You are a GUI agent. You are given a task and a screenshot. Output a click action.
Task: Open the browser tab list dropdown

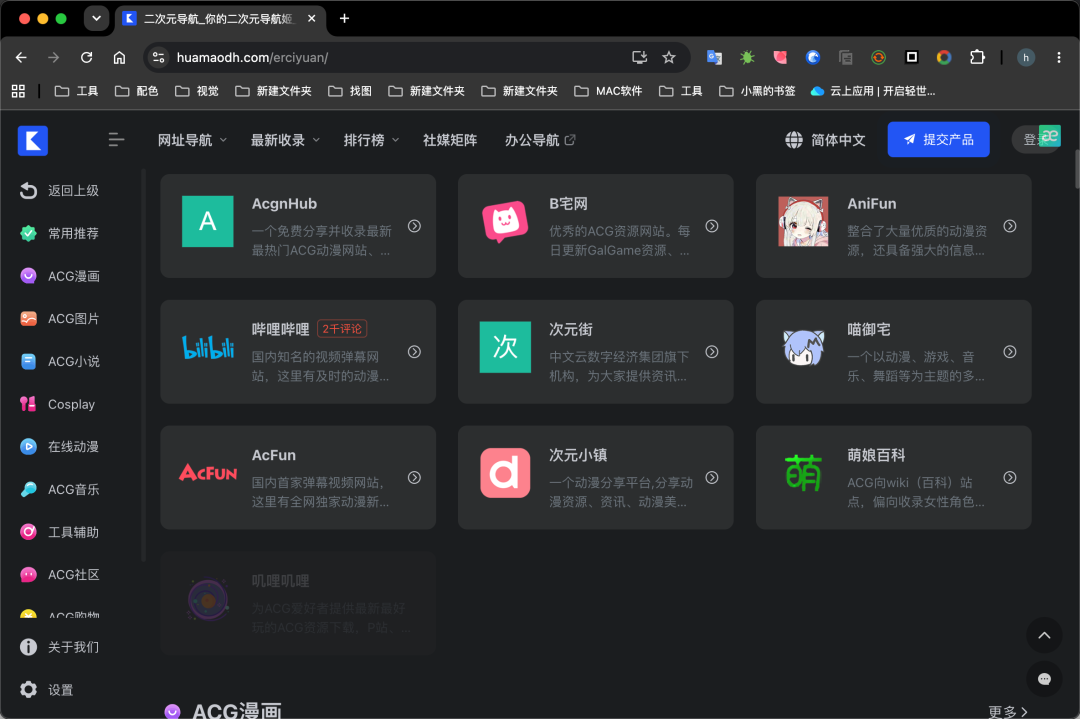(x=96, y=19)
